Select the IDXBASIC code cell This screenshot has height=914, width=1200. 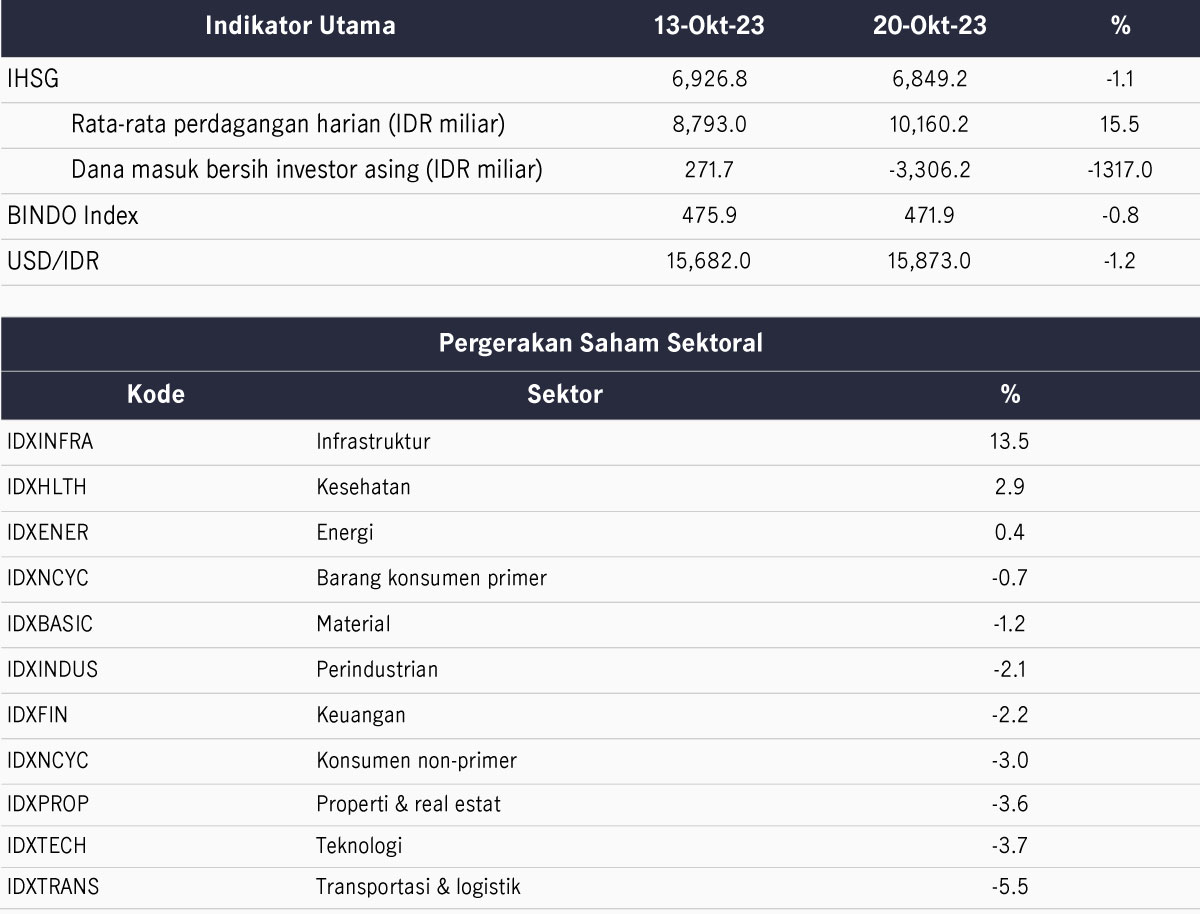[49, 624]
